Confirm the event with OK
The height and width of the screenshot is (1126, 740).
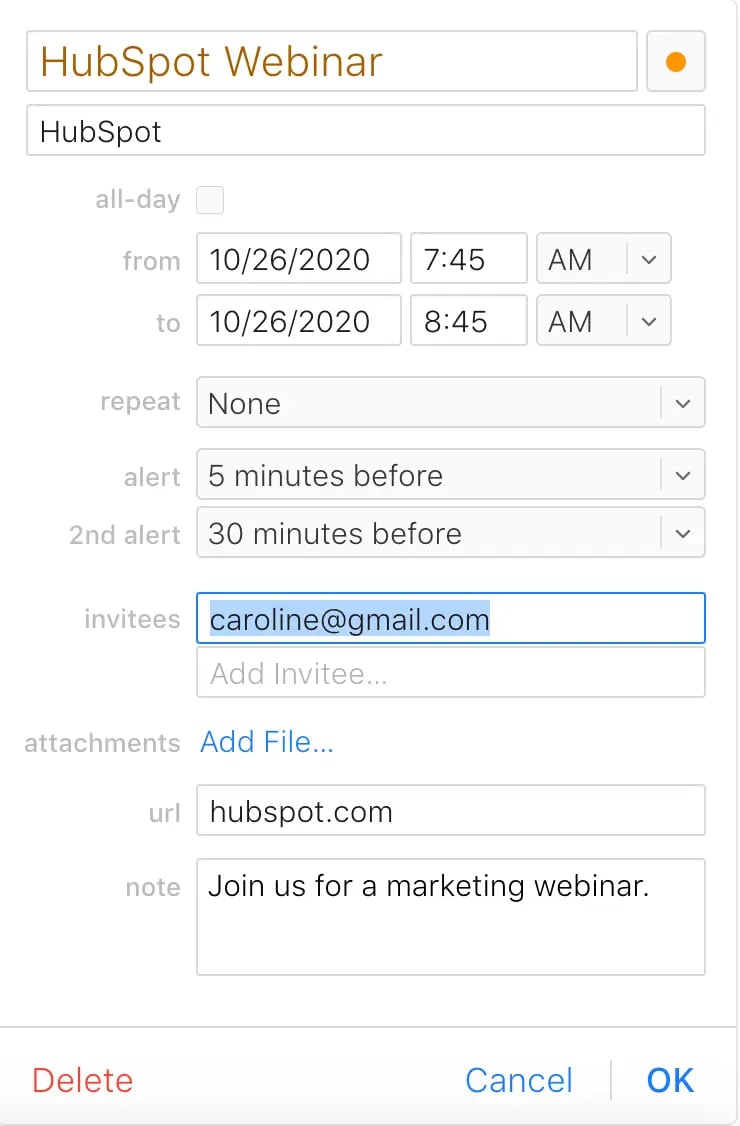pyautogui.click(x=670, y=1080)
